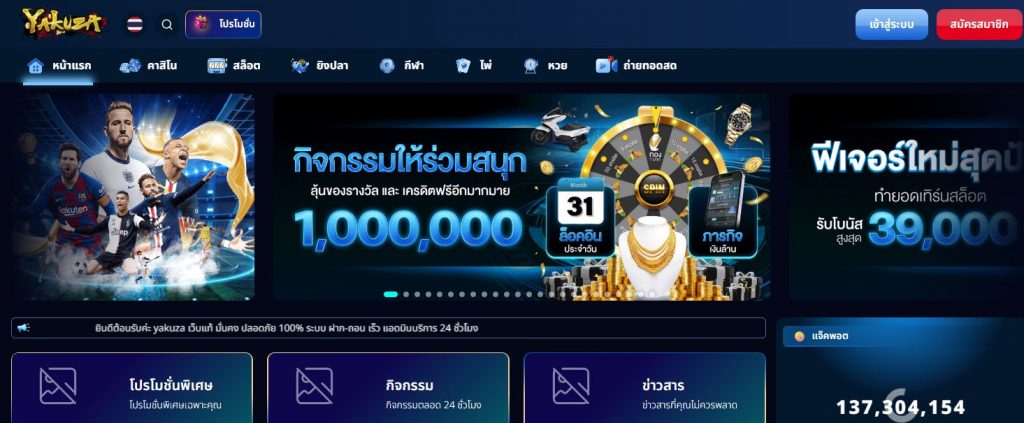Screen dimensions: 1024x423
Task: Go to the หน้าแรก home tab
Action: pyautogui.click(x=59, y=65)
